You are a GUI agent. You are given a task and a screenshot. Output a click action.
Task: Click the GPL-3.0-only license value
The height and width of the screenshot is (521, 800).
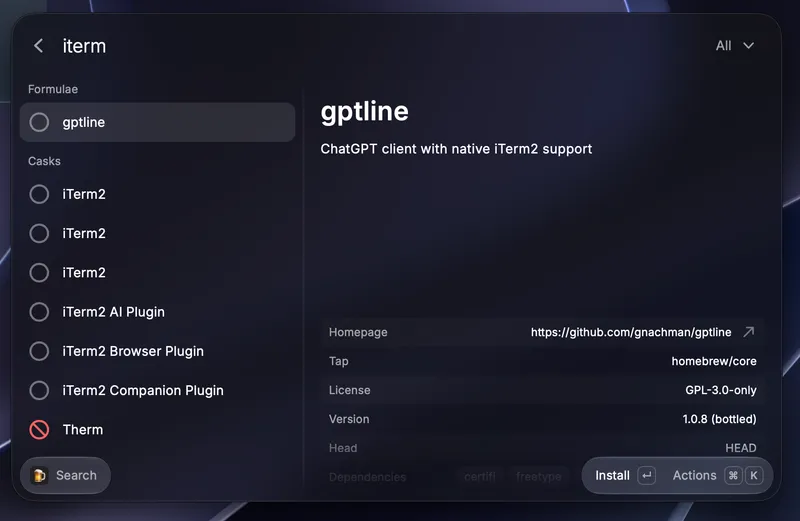pyautogui.click(x=720, y=390)
